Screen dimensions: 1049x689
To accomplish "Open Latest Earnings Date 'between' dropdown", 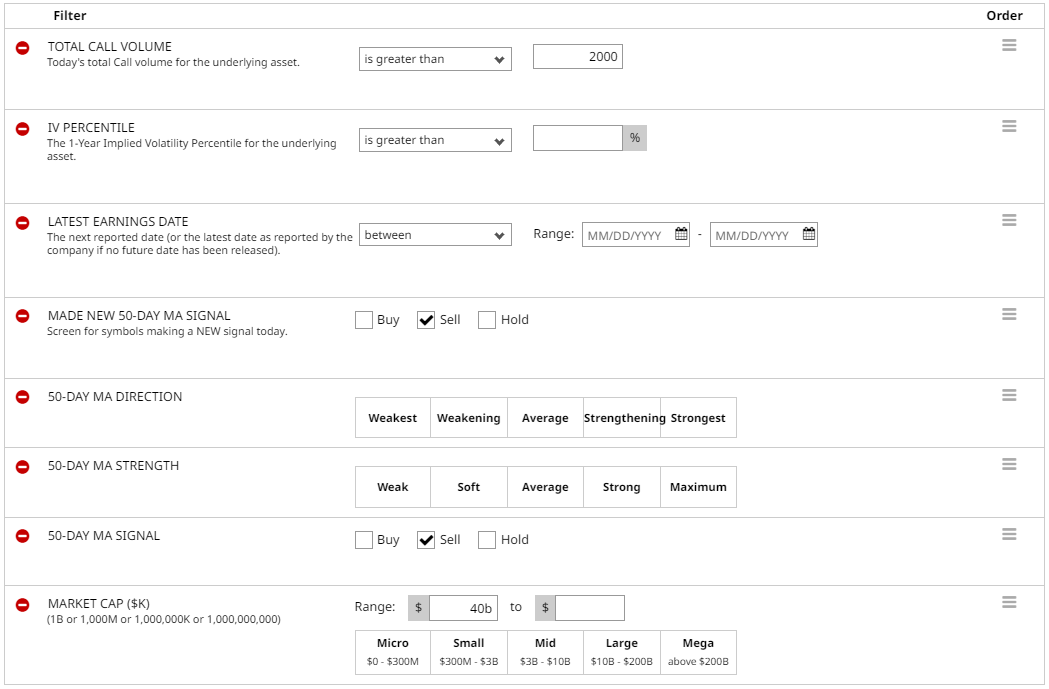I will 435,235.
